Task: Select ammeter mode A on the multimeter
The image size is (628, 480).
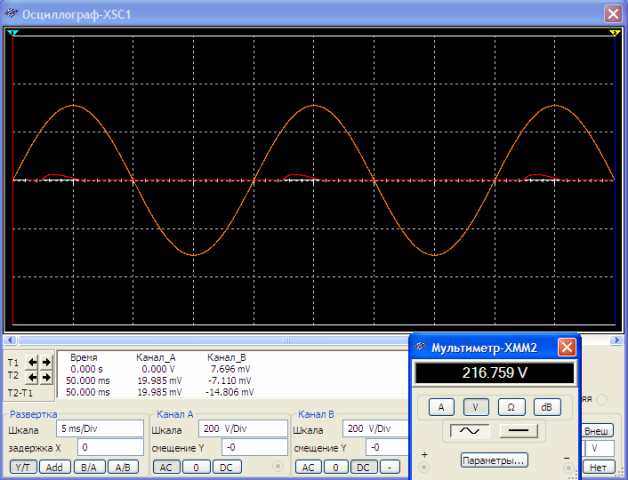Action: point(441,407)
